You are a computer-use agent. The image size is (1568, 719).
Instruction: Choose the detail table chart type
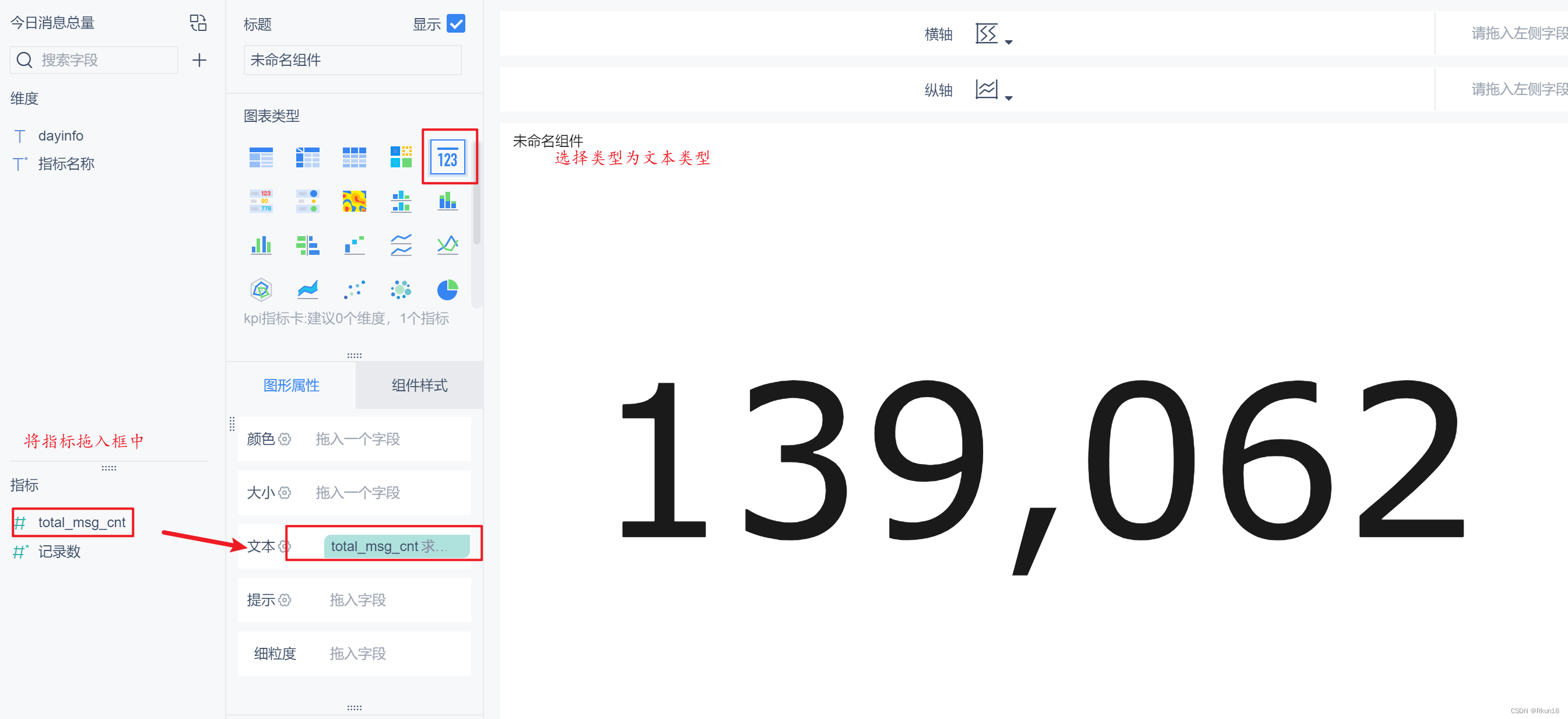[355, 157]
